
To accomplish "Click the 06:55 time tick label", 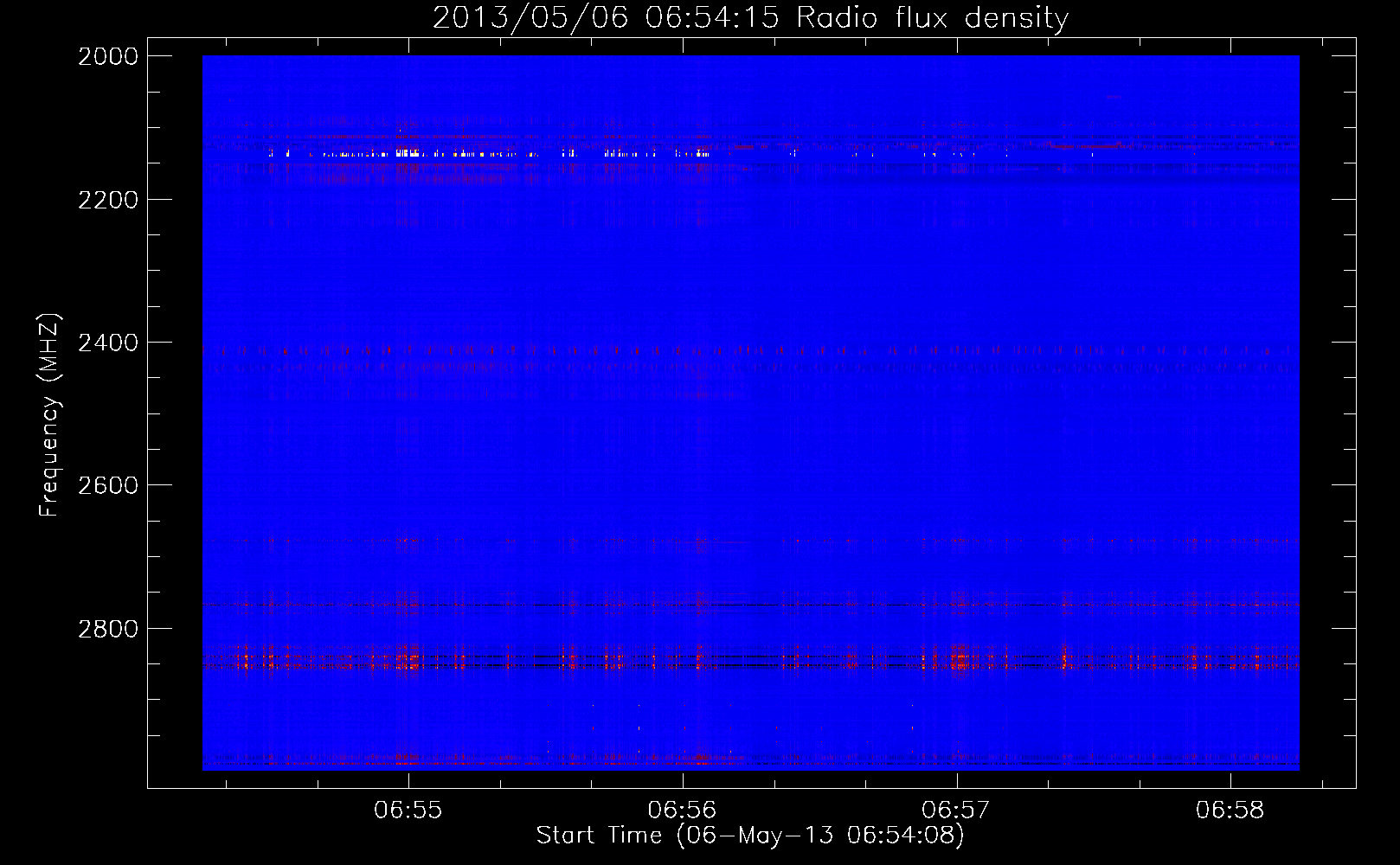I will click(x=408, y=810).
